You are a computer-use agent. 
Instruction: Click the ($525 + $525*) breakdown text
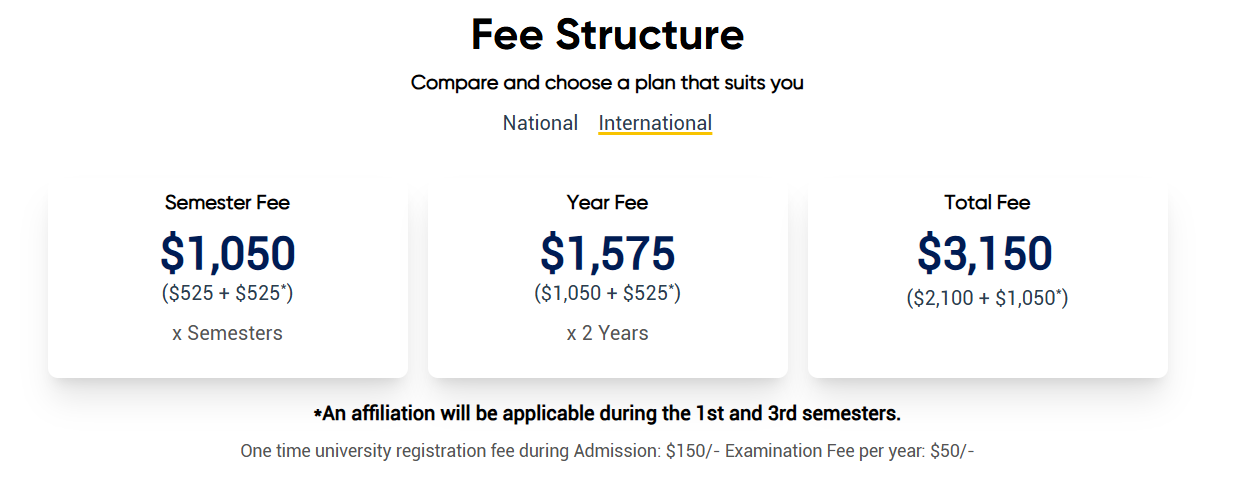coord(227,293)
